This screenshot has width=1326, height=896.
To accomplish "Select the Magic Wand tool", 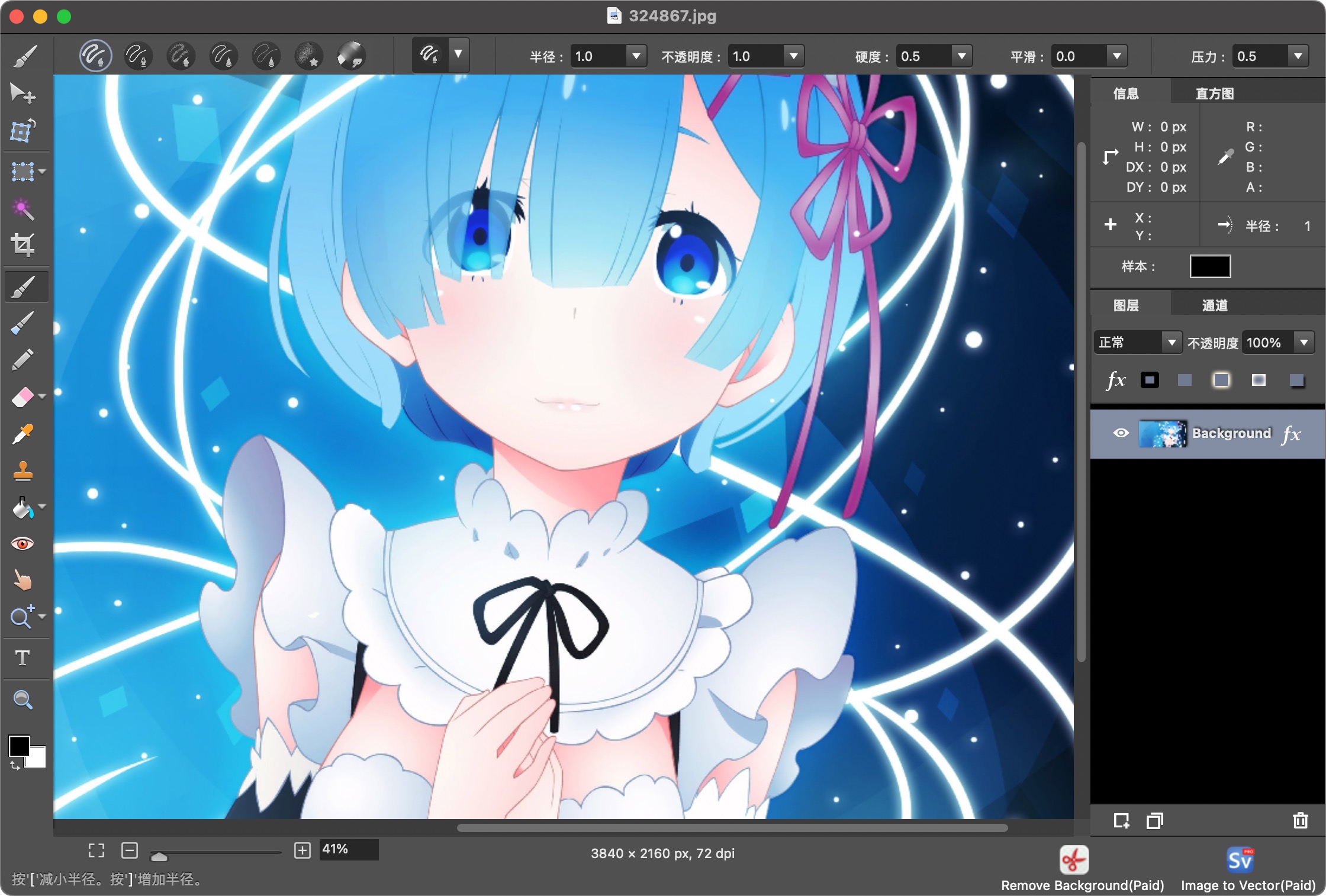I will 23,208.
